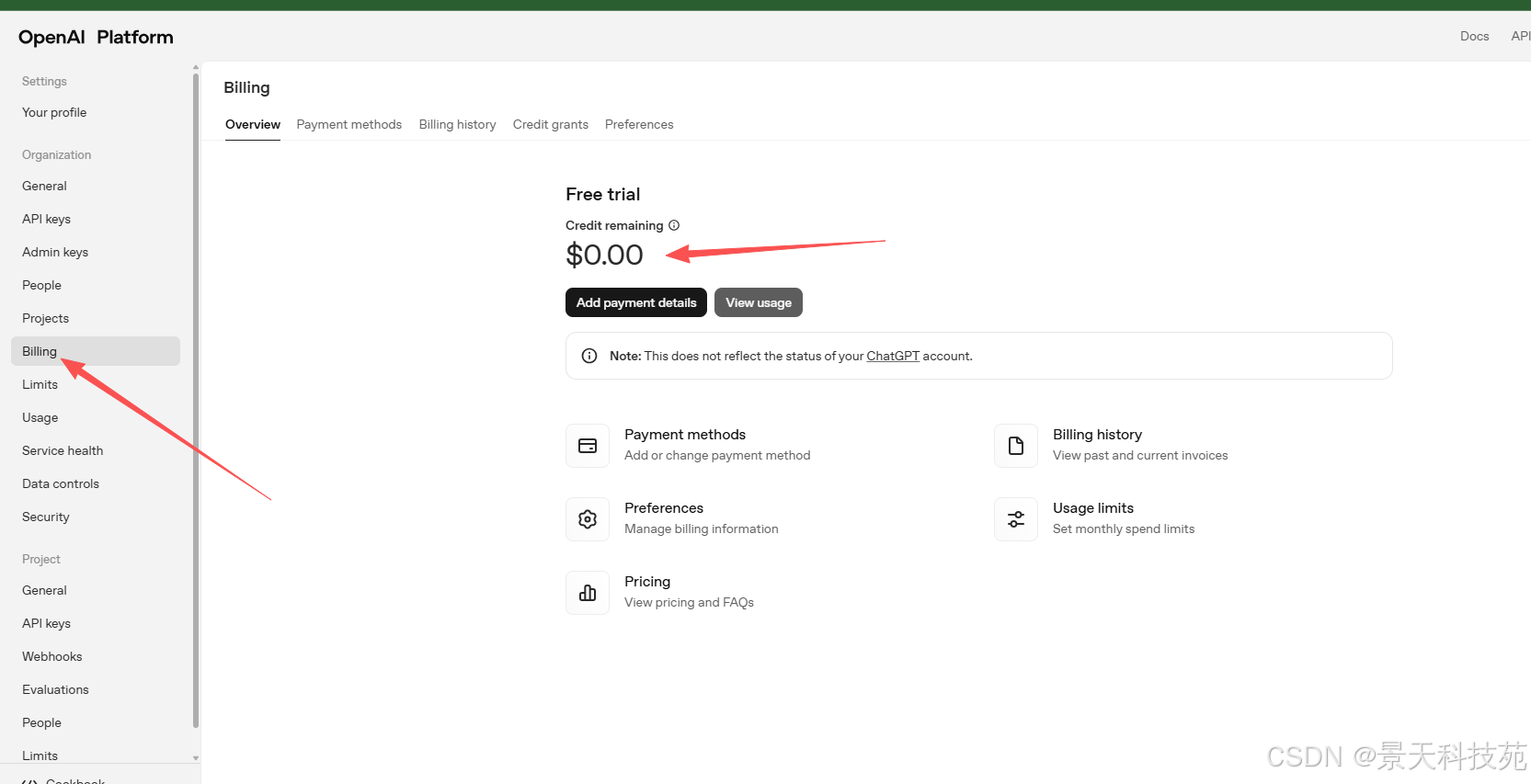Viewport: 1531px width, 784px height.
Task: Click the OpenAI Platform logo
Action: (96, 37)
